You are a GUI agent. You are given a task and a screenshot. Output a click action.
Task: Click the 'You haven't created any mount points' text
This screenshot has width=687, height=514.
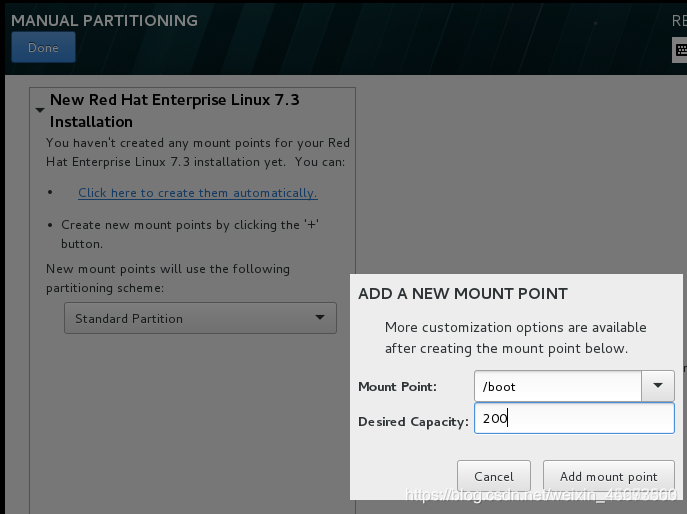click(x=198, y=152)
